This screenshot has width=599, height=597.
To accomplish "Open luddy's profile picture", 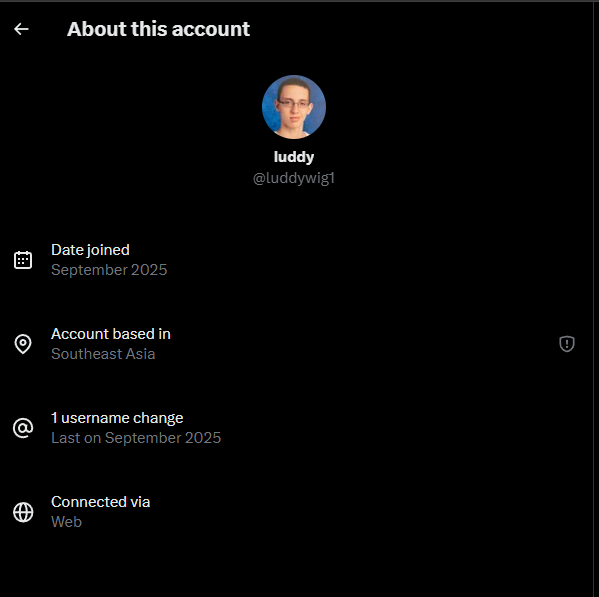I will coord(294,107).
